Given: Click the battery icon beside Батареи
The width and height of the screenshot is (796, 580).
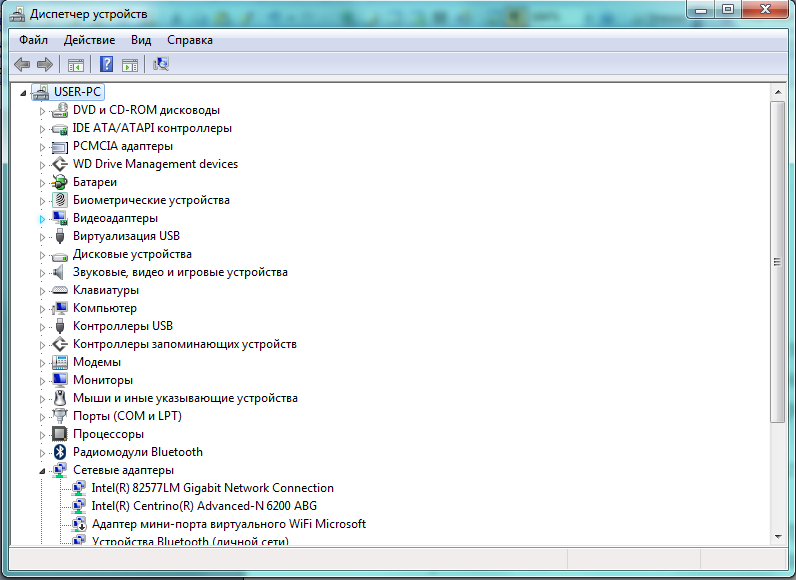Looking at the screenshot, I should click(59, 182).
